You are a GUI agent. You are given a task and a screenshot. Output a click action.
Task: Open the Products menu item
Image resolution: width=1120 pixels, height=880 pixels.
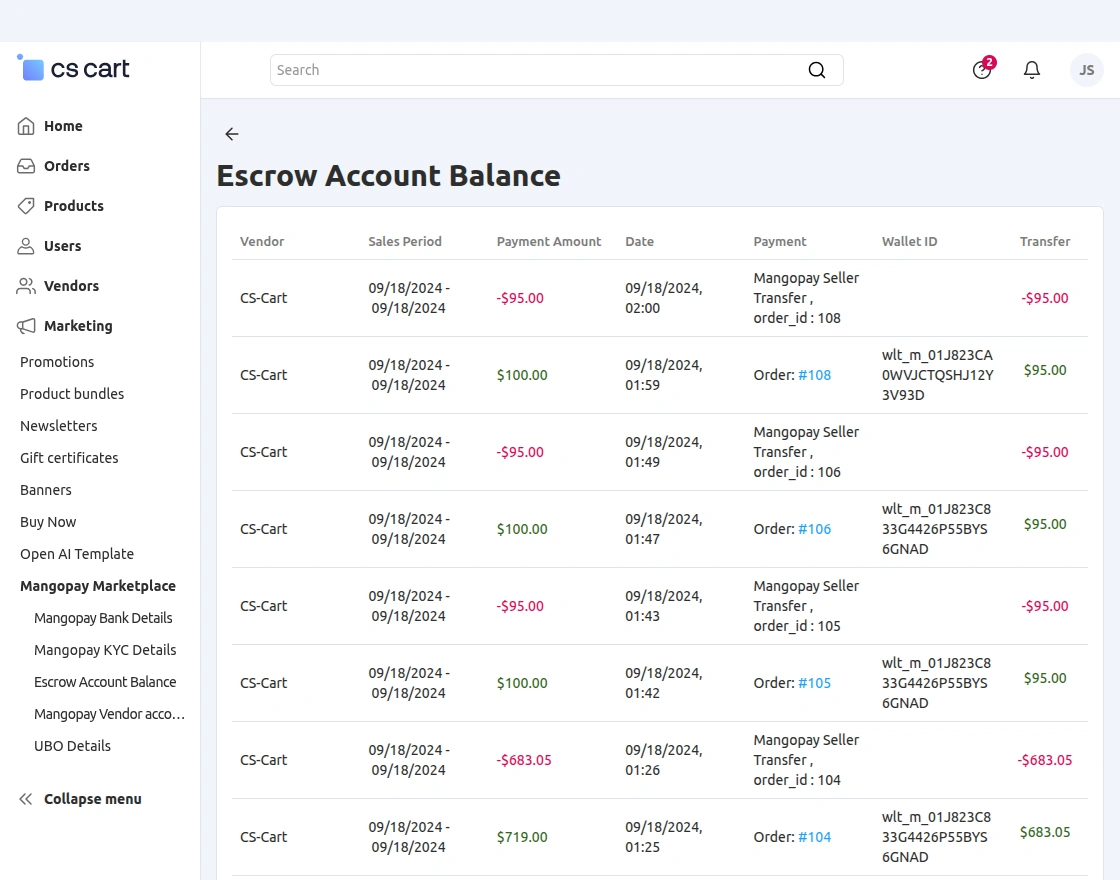pyautogui.click(x=74, y=206)
